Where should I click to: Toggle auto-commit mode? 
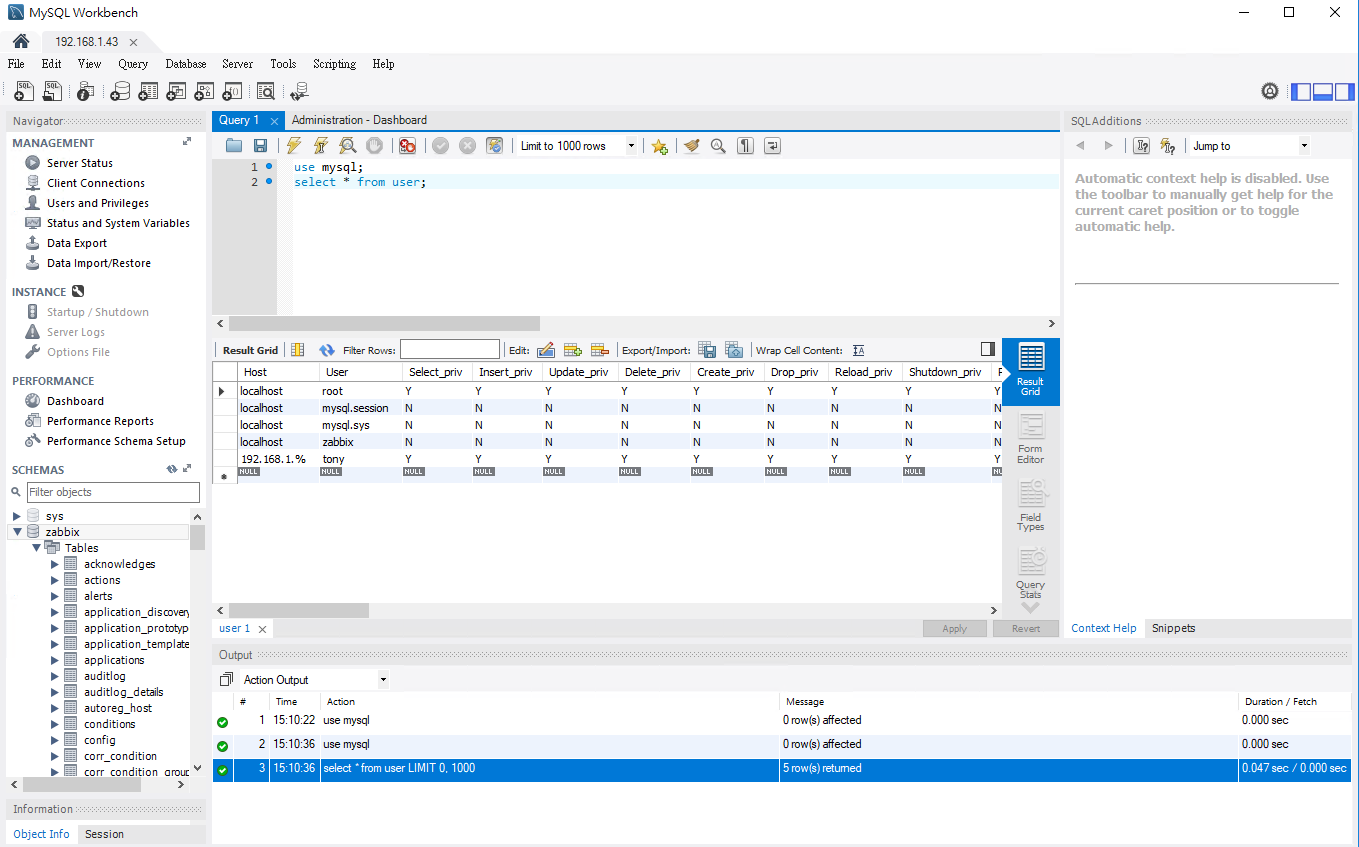[x=494, y=146]
